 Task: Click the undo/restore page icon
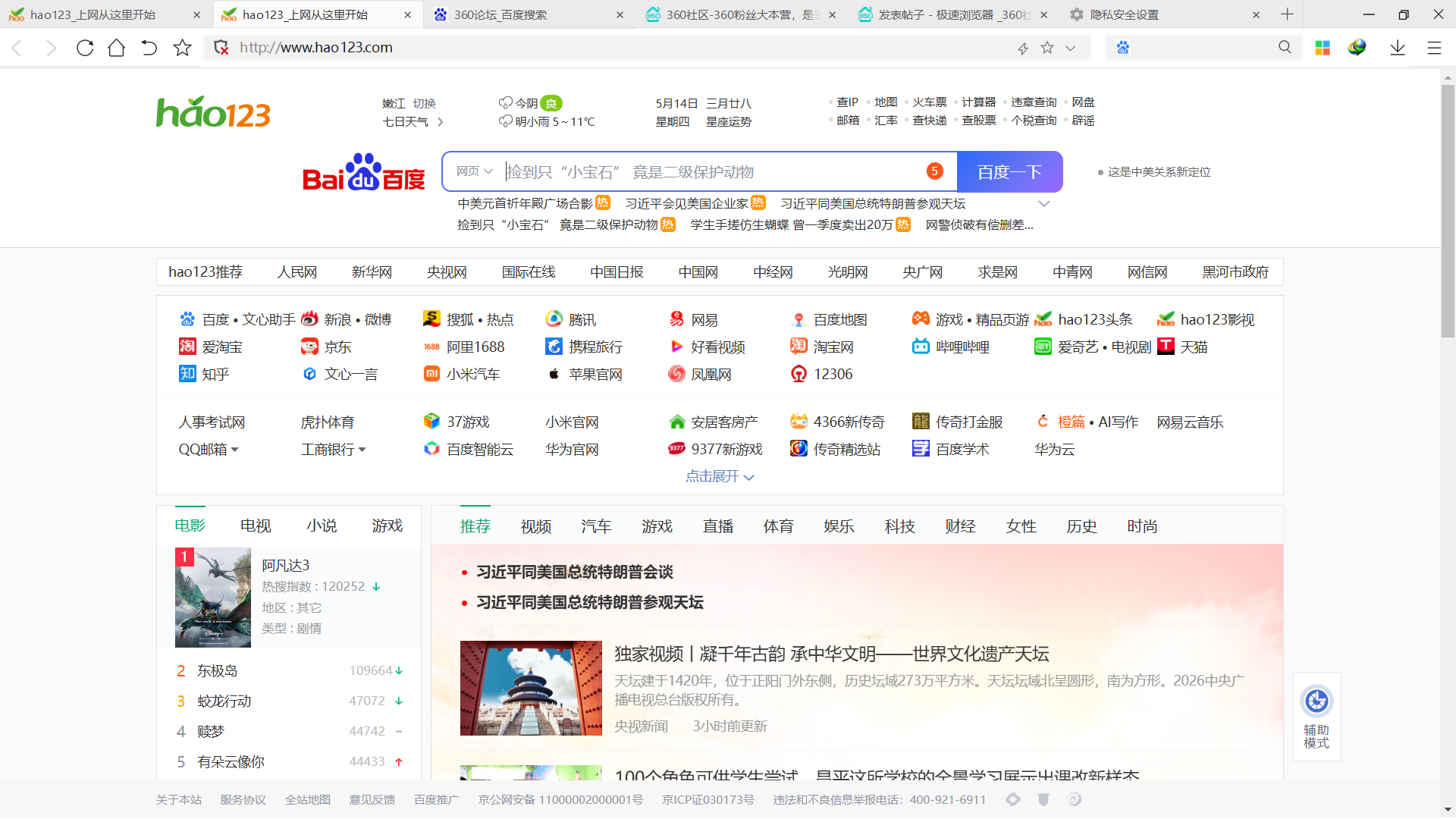(149, 48)
